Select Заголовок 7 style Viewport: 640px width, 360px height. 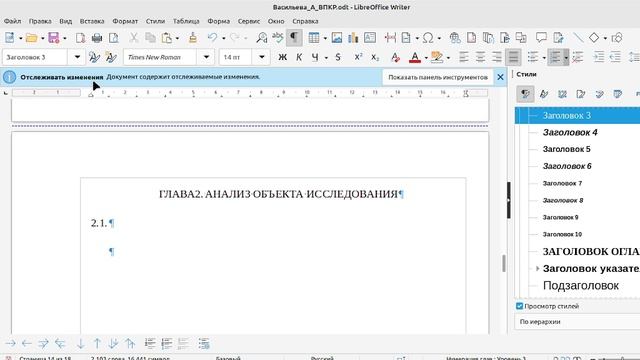tap(562, 183)
